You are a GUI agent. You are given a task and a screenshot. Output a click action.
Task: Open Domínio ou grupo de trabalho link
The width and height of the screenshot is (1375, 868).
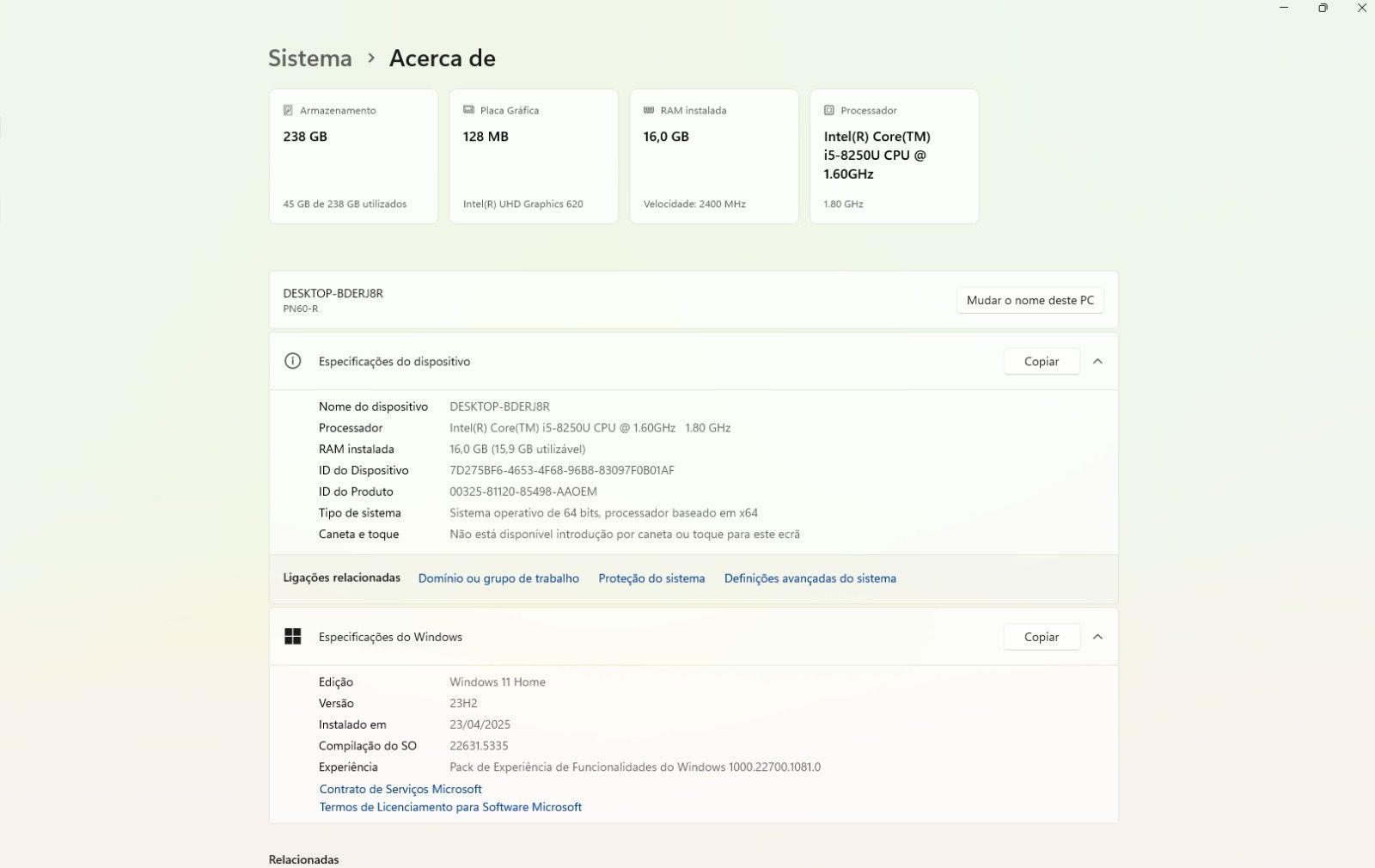[x=498, y=578]
